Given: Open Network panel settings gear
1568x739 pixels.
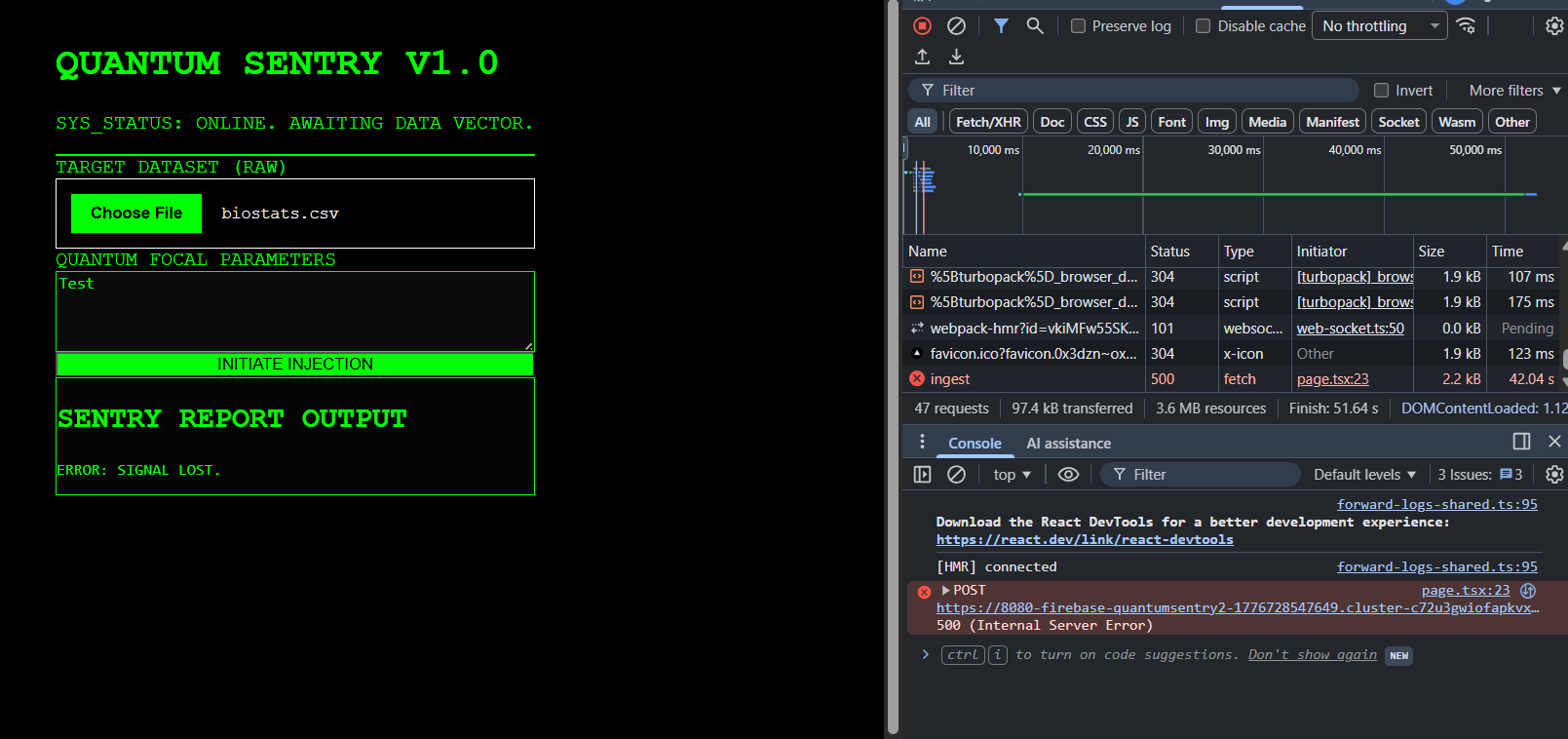Looking at the screenshot, I should [1554, 26].
